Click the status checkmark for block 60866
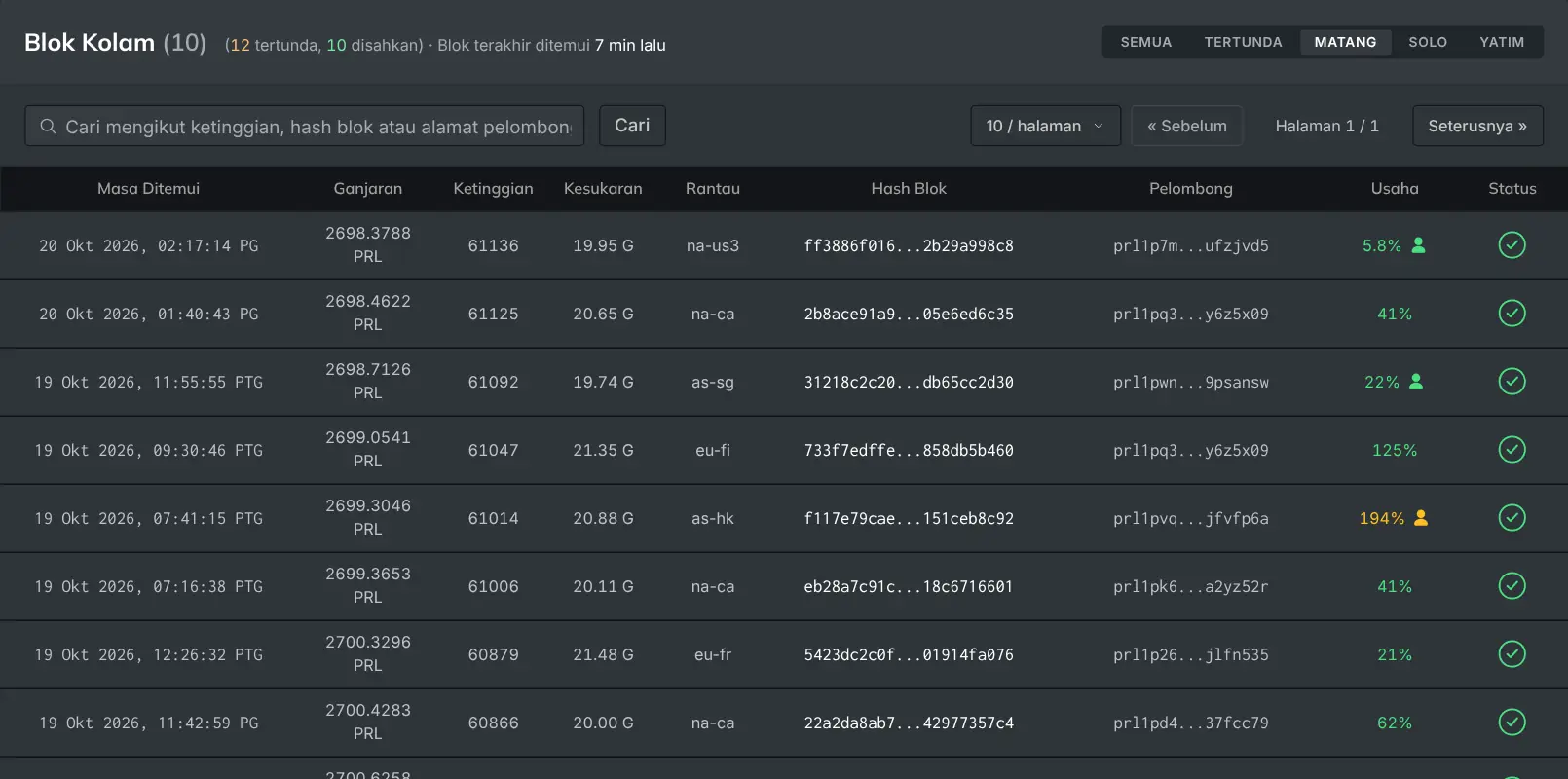Screen dimensions: 1568x779 coord(1512,723)
